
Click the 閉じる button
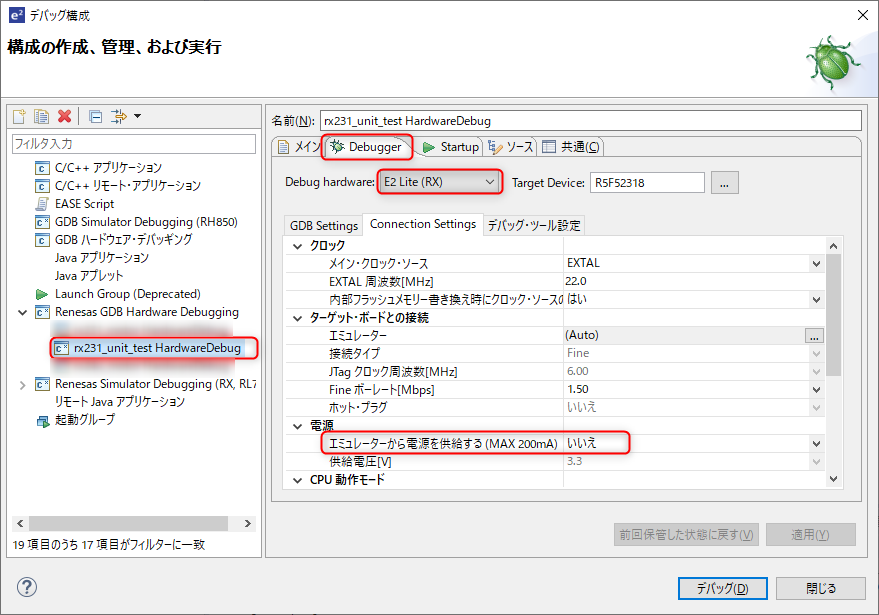pos(821,588)
